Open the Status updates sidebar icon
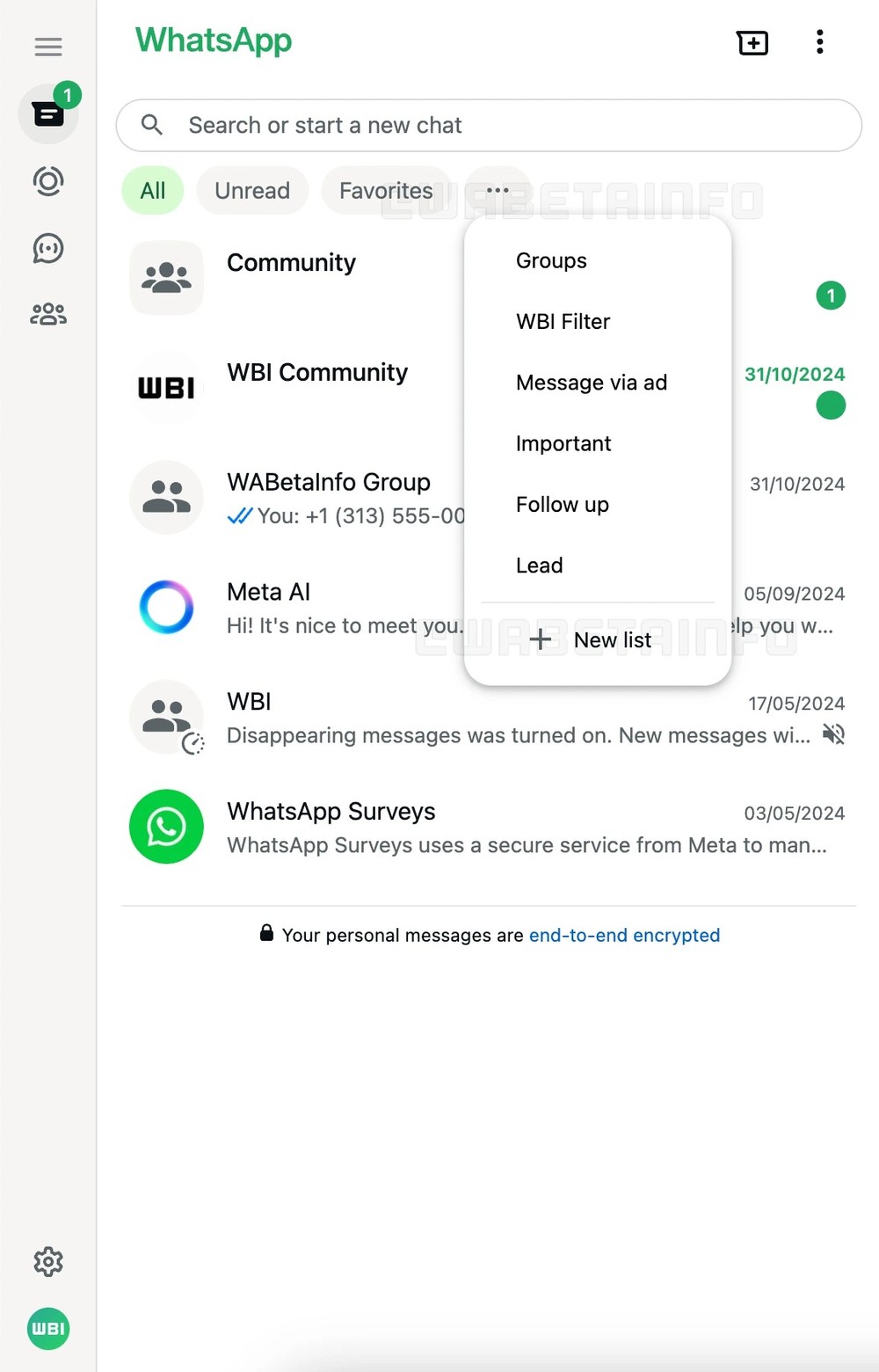Viewport: 879px width, 1372px height. pos(48,181)
